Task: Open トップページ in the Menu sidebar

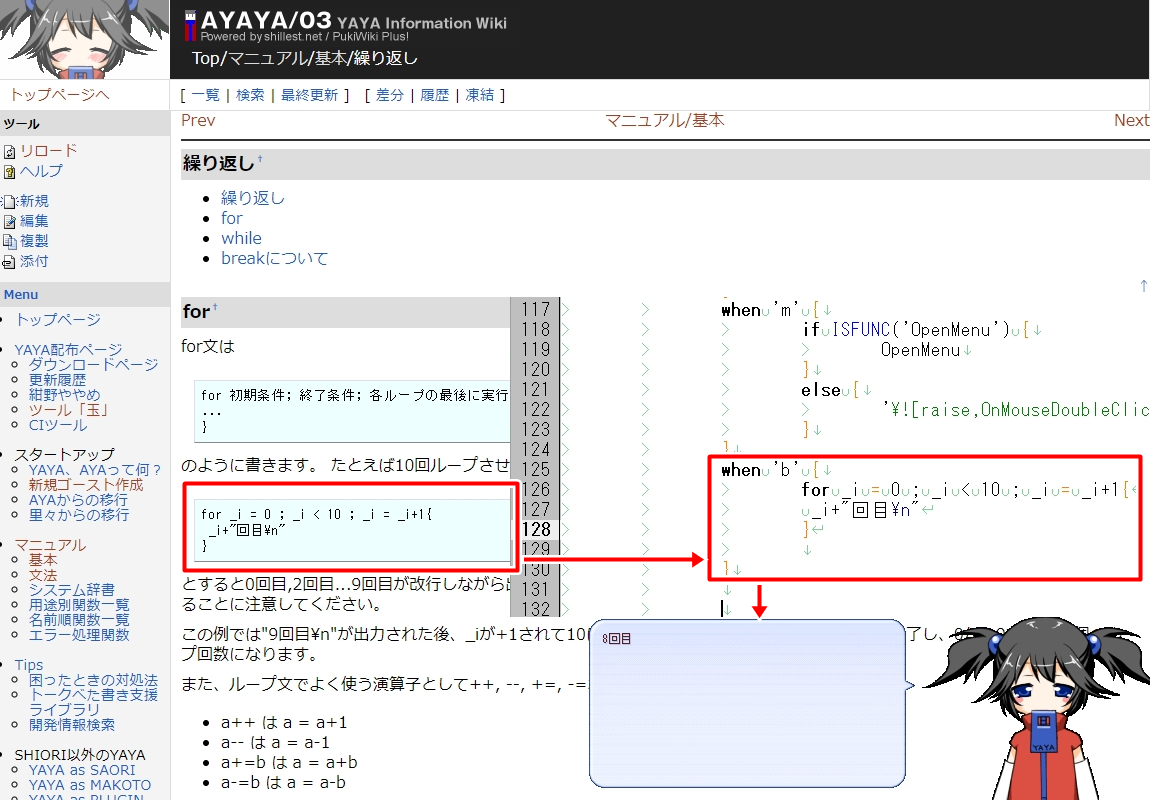Action: (58, 320)
